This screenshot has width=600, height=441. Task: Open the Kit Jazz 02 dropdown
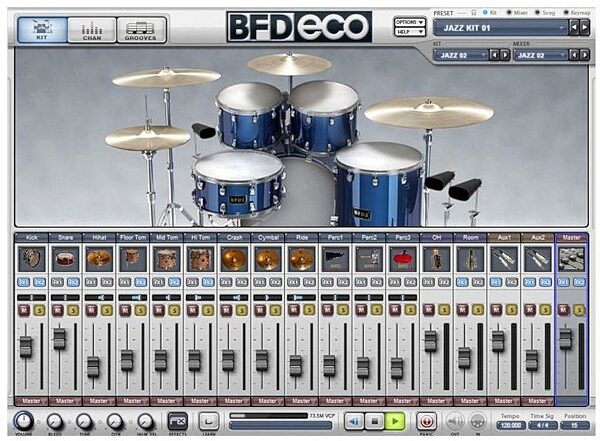coord(461,55)
